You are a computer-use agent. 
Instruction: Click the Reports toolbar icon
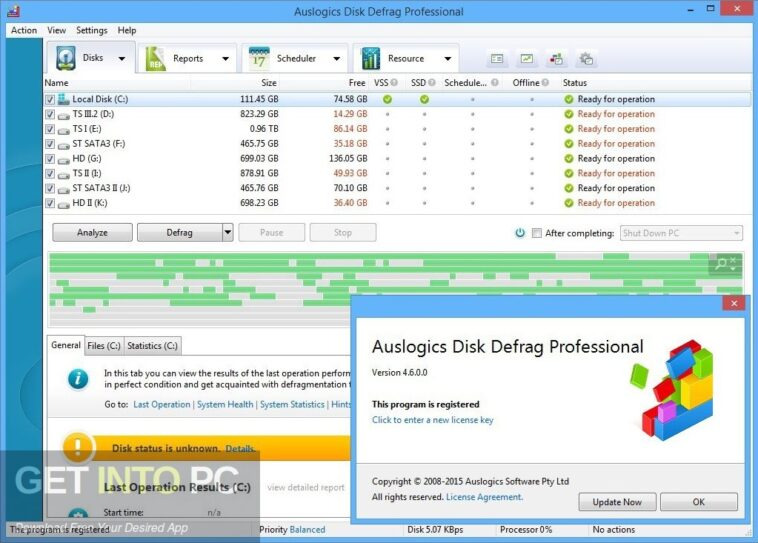[x=156, y=59]
